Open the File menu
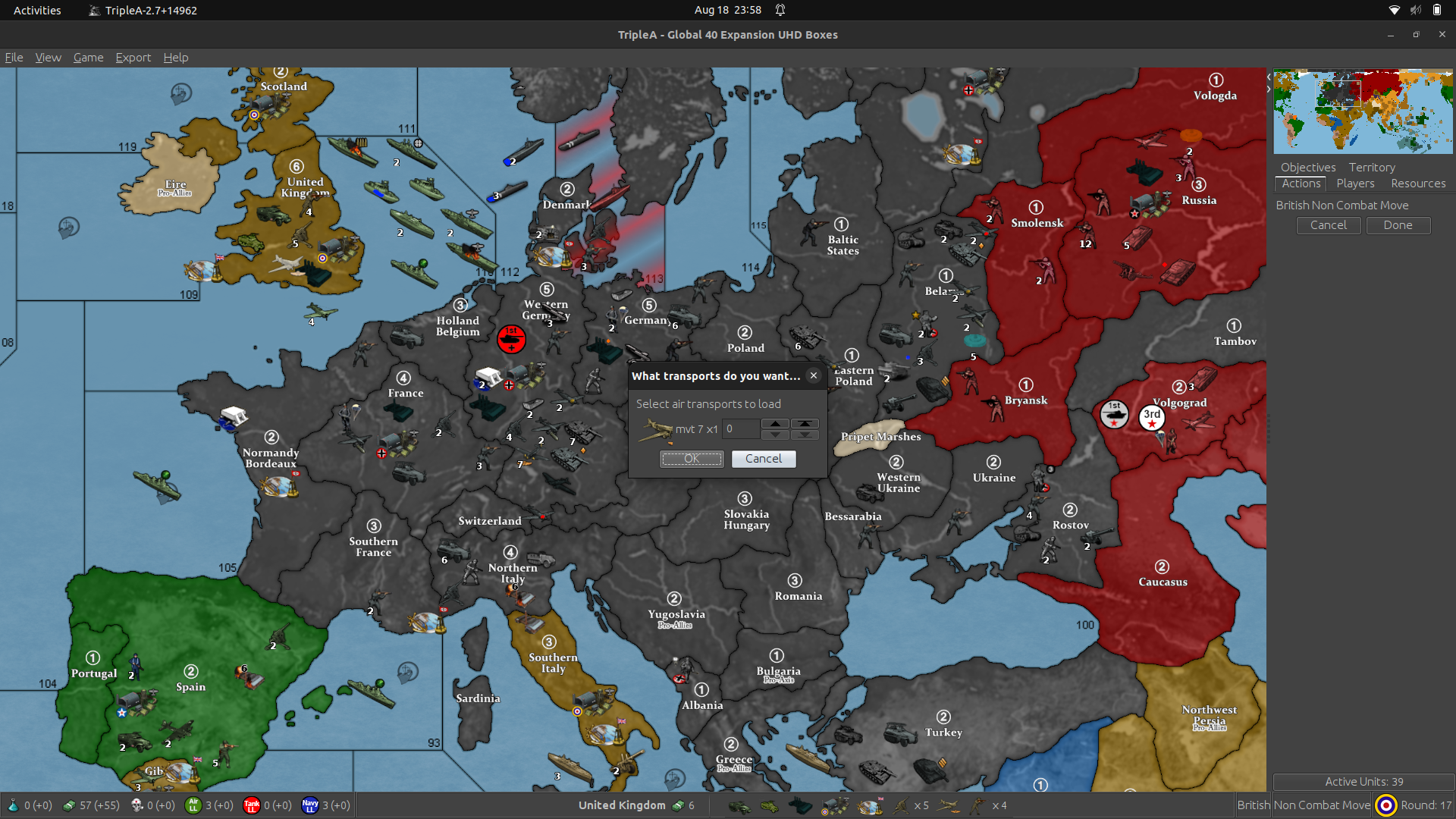 (x=14, y=58)
